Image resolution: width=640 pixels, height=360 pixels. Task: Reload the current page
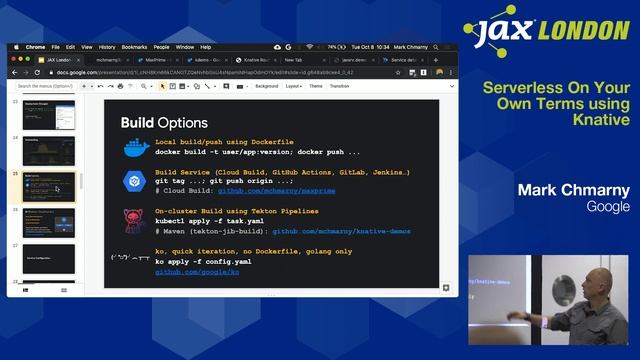[x=37, y=73]
